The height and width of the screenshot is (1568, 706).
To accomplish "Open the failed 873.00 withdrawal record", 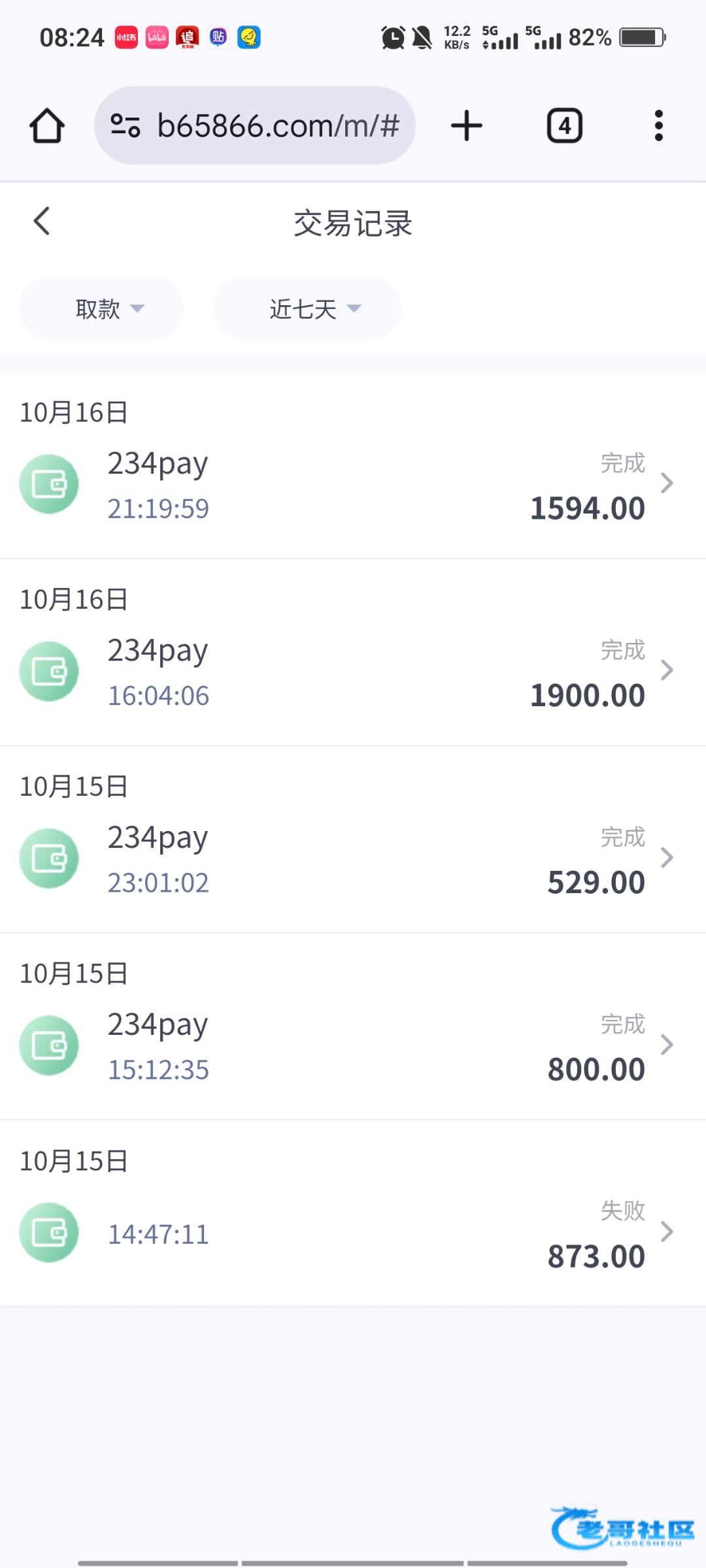I will [x=353, y=1232].
